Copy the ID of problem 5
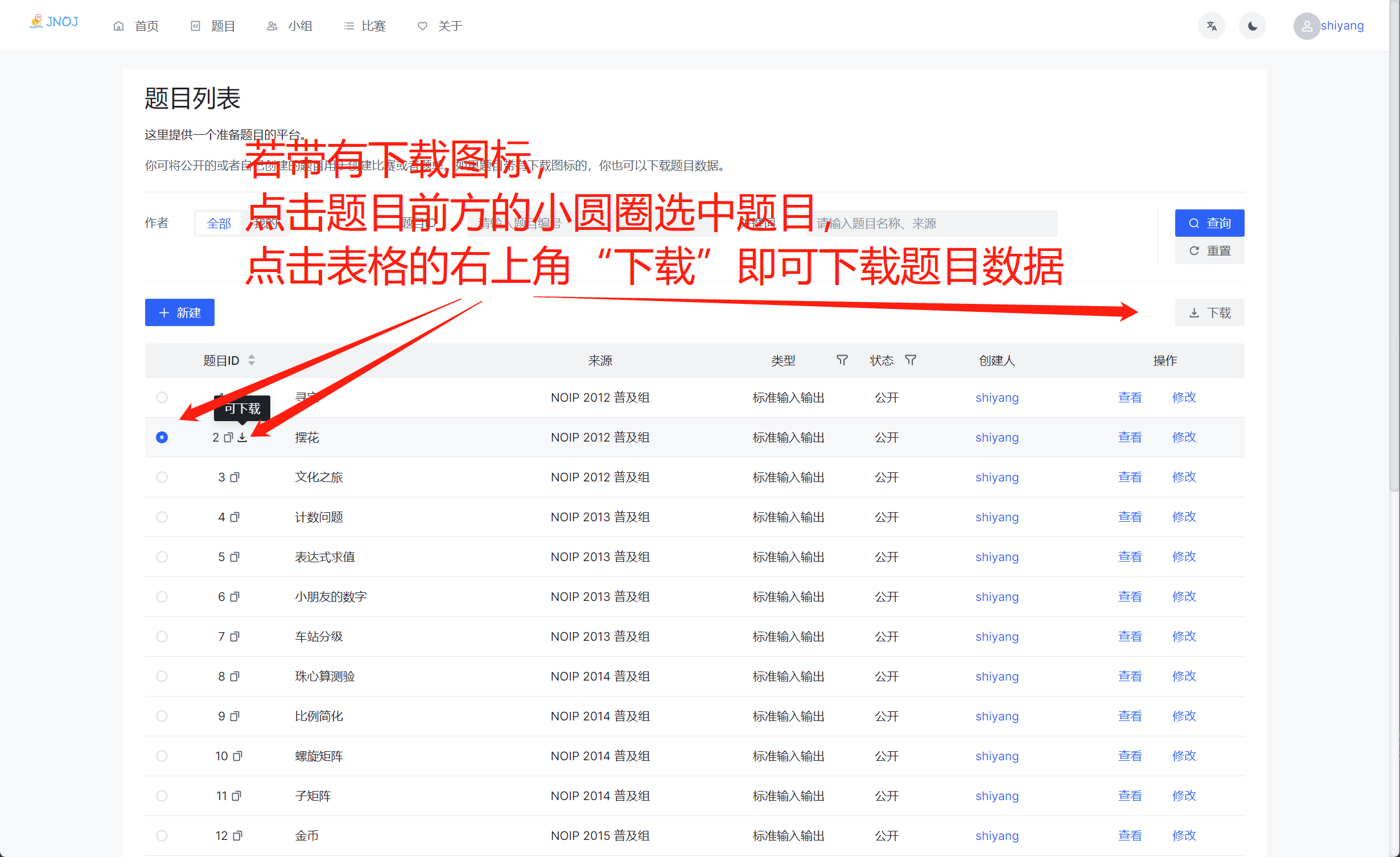This screenshot has height=857, width=1400. pos(234,557)
